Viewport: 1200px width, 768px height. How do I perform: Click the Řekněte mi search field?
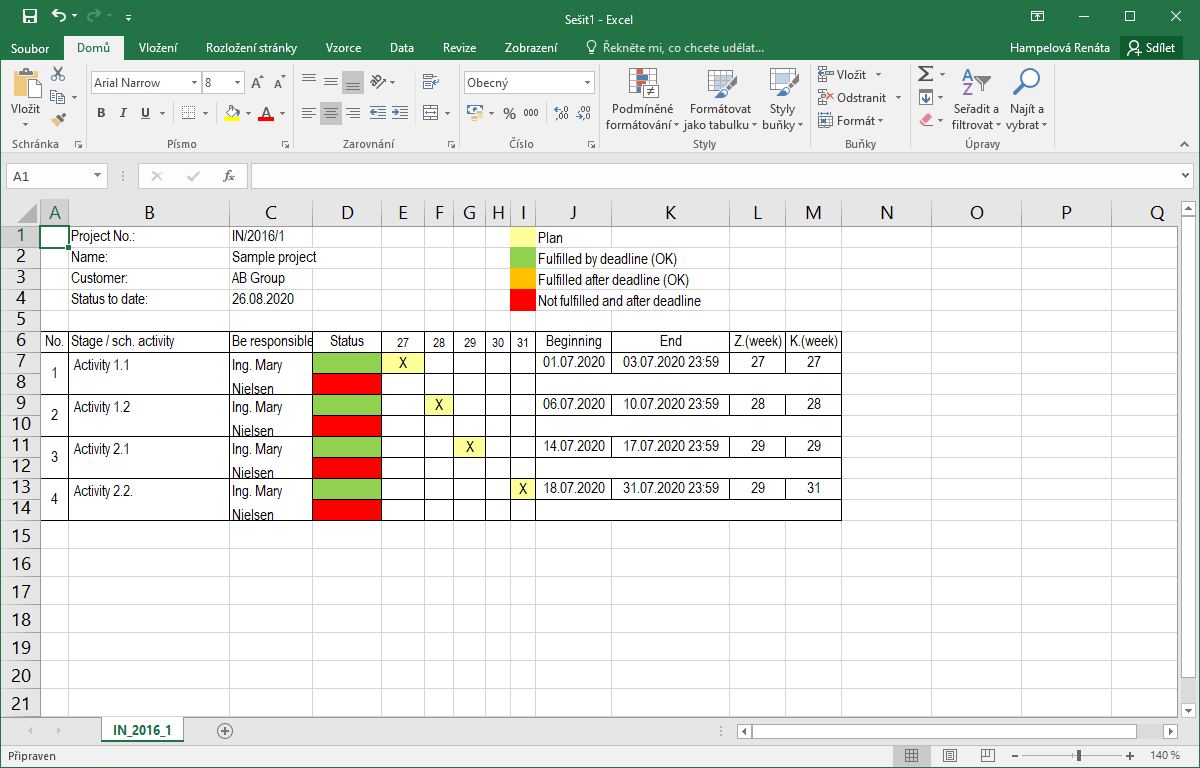point(675,48)
